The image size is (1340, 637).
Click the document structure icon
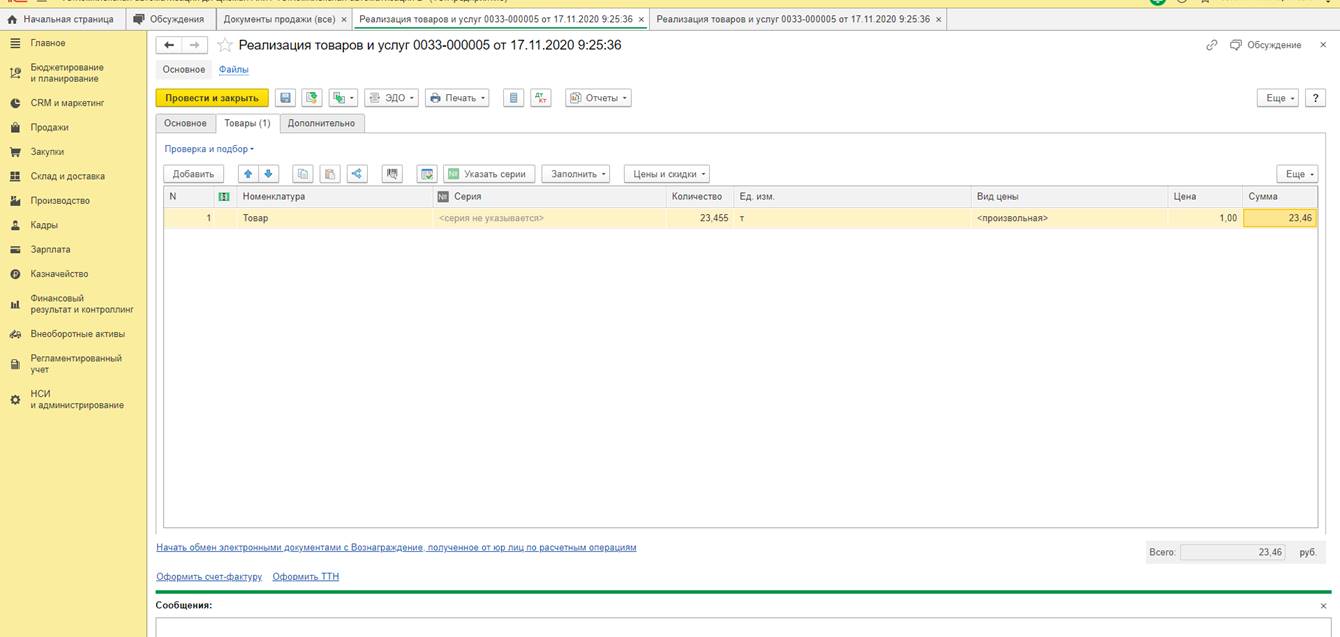point(513,98)
